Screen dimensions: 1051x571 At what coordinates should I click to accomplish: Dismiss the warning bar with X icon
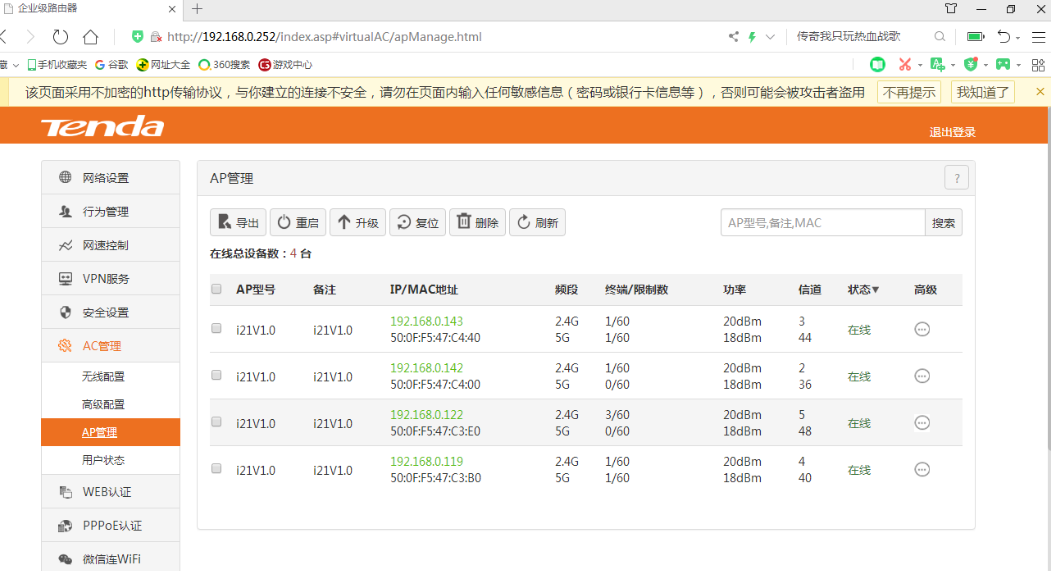coord(1040,92)
